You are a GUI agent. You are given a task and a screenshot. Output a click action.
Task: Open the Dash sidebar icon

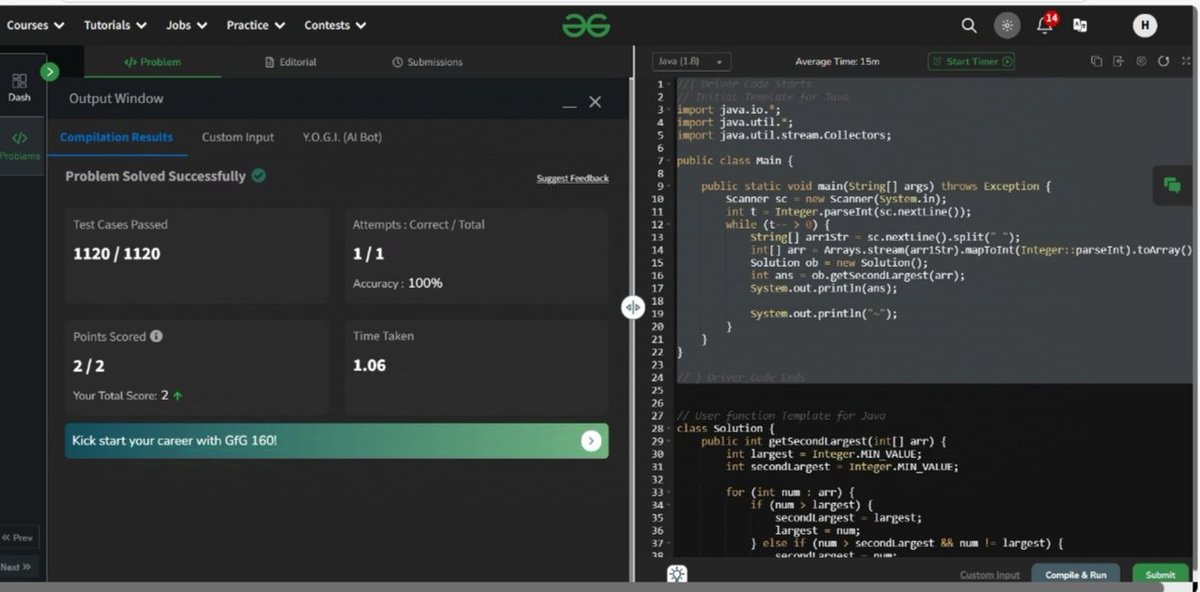pos(20,88)
